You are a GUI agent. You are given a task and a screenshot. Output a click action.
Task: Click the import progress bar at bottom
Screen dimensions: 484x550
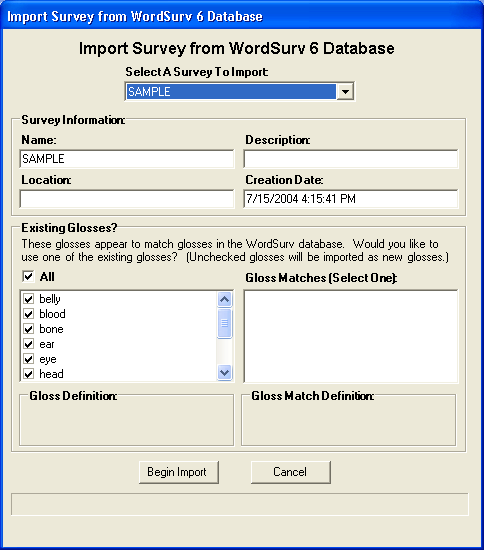tap(240, 504)
